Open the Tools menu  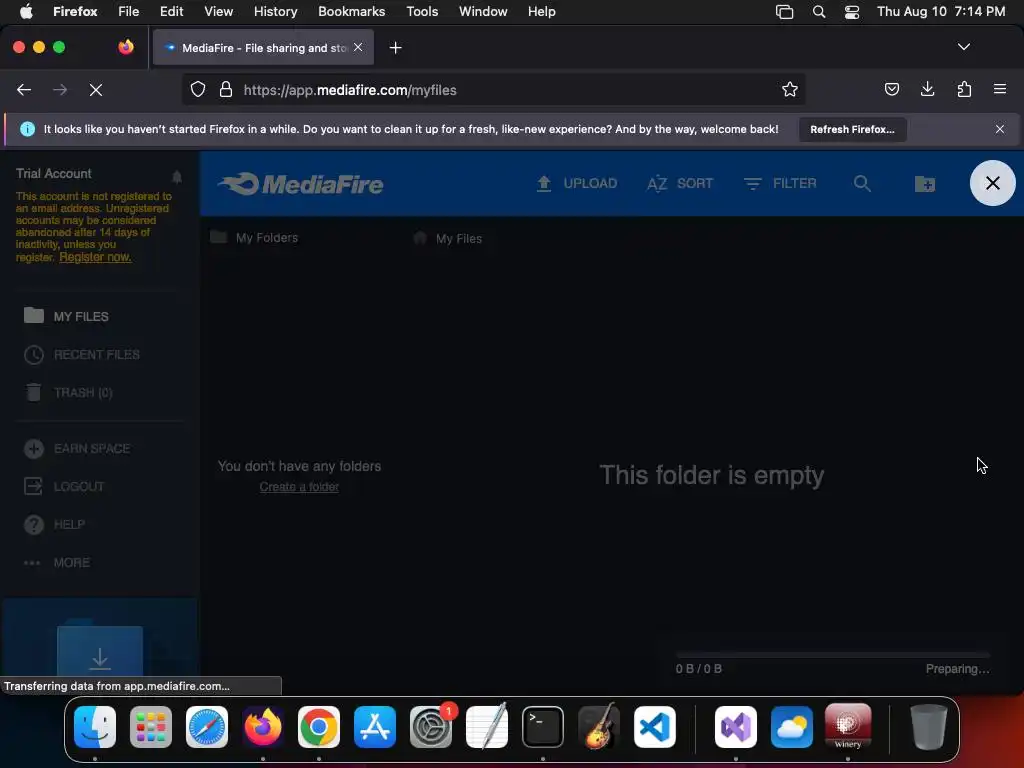click(422, 12)
